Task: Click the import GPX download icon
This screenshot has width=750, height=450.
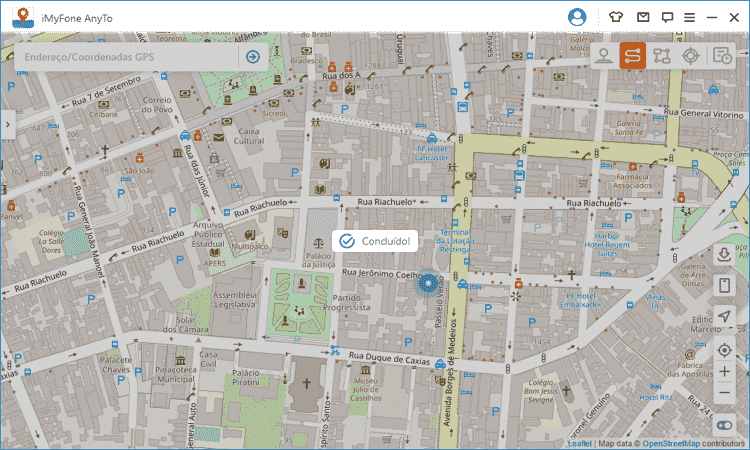Action: [x=724, y=254]
